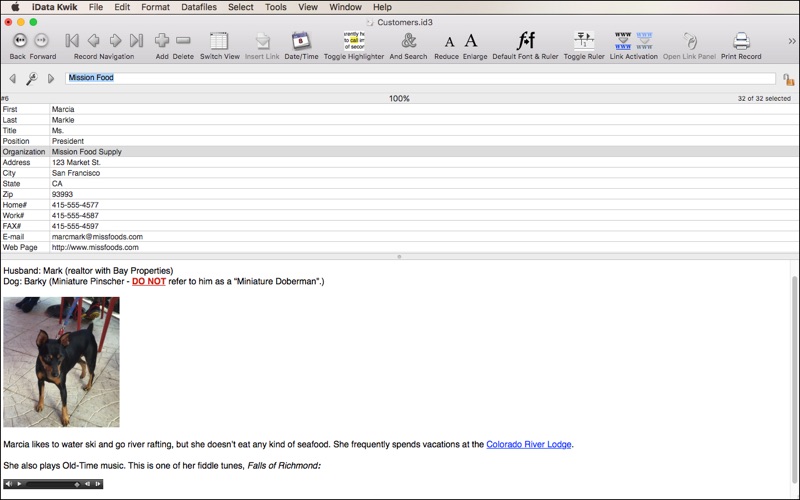This screenshot has width=800, height=500.
Task: Insert Date/Time via calendar icon
Action: coord(301,41)
